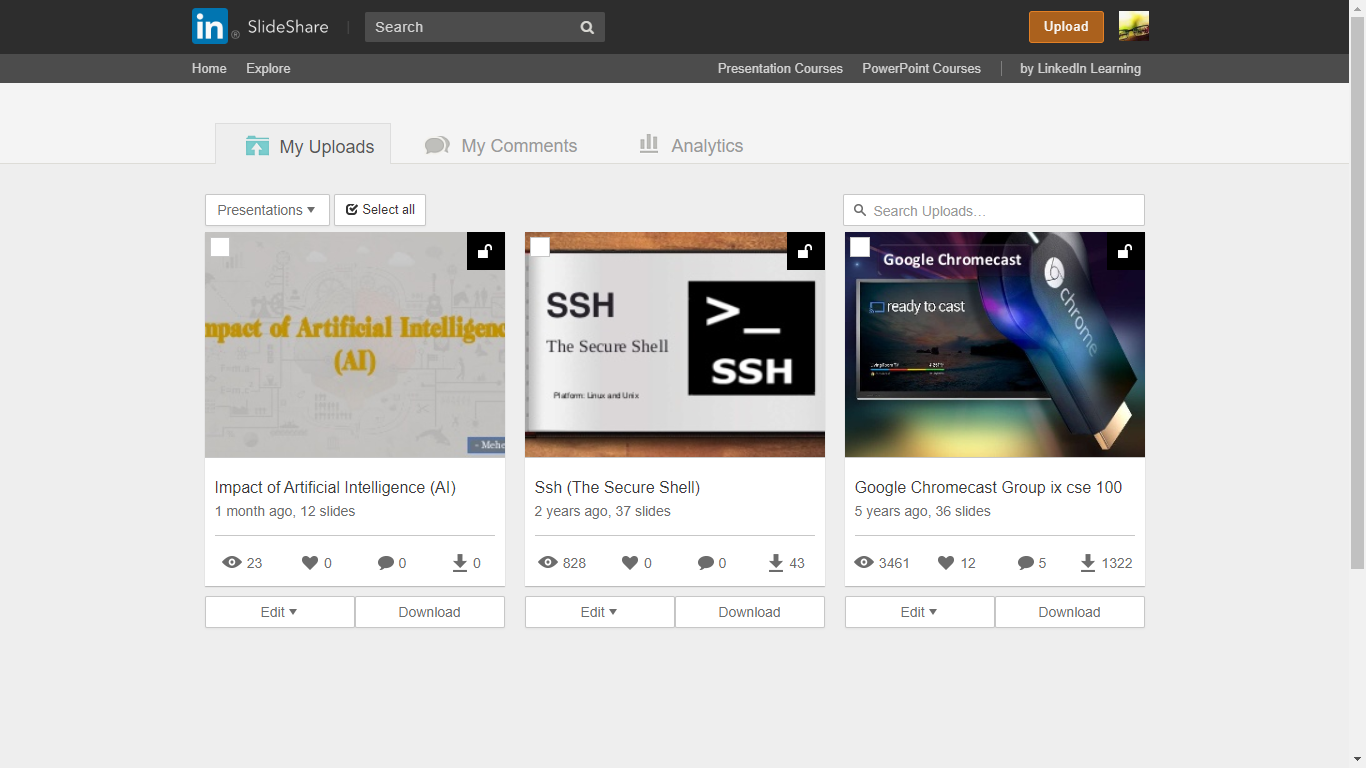This screenshot has height=768, width=1366.
Task: Click the heart likes icon on AI card
Action: click(x=310, y=563)
